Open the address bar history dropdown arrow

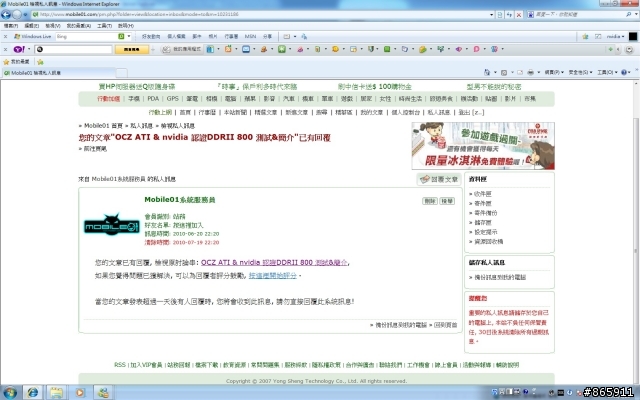[x=491, y=15]
